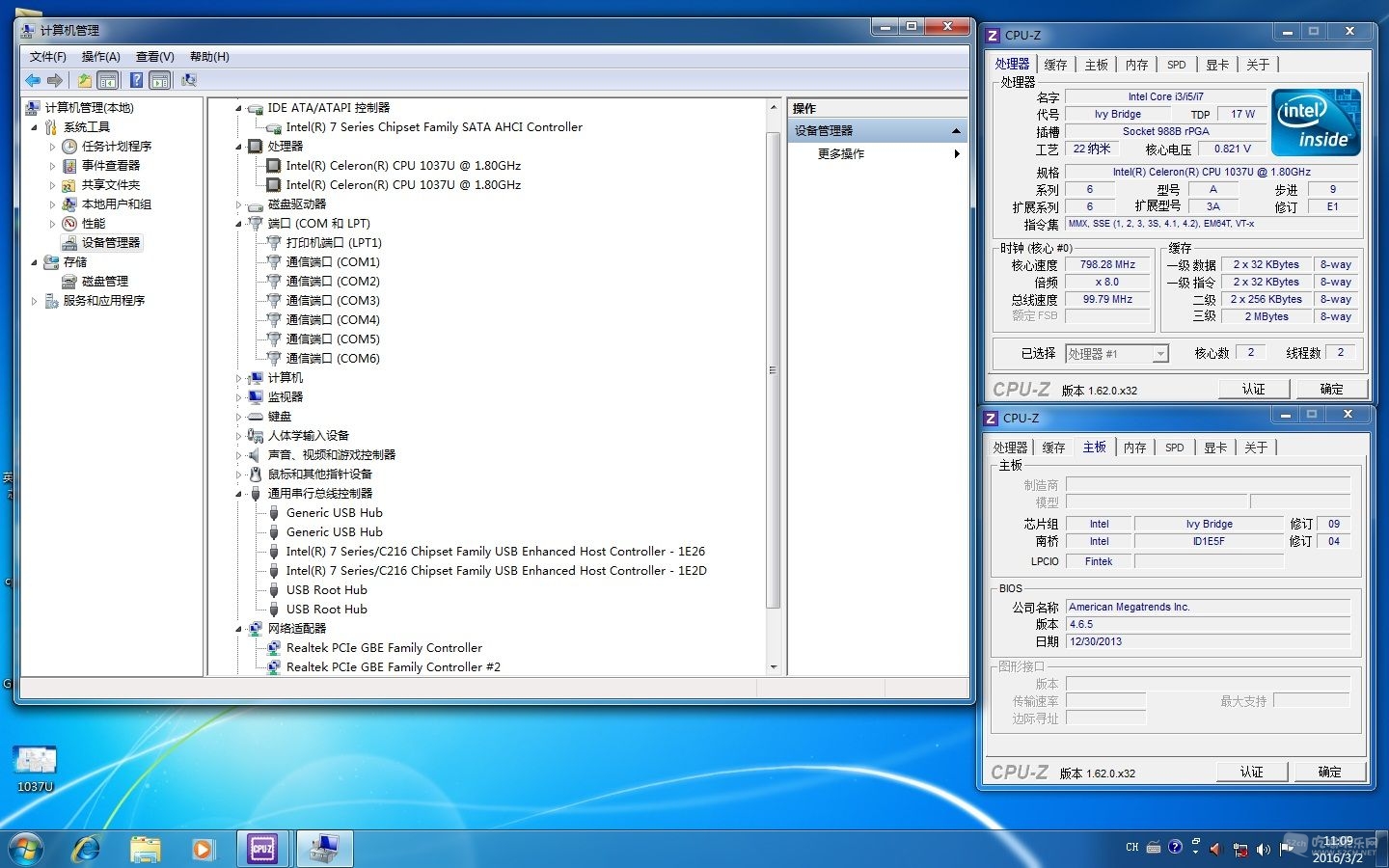Click the device list vertical scrollbar

click(773, 370)
